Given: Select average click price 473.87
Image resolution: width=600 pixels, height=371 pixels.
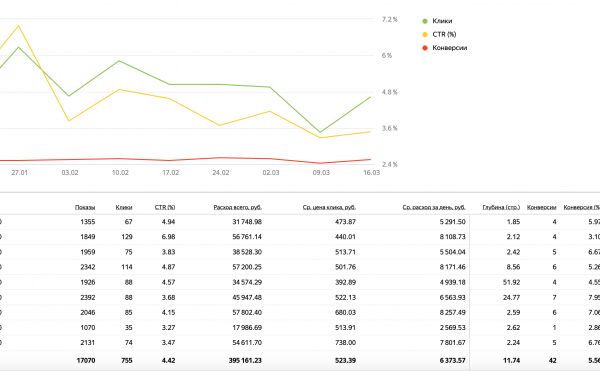Looking at the screenshot, I should 346,222.
